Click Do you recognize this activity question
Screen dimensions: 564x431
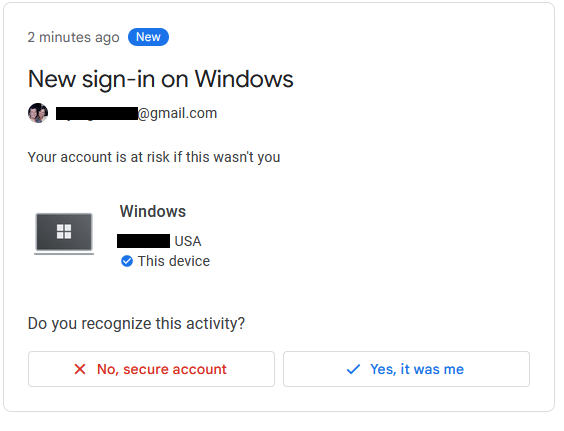(x=136, y=323)
